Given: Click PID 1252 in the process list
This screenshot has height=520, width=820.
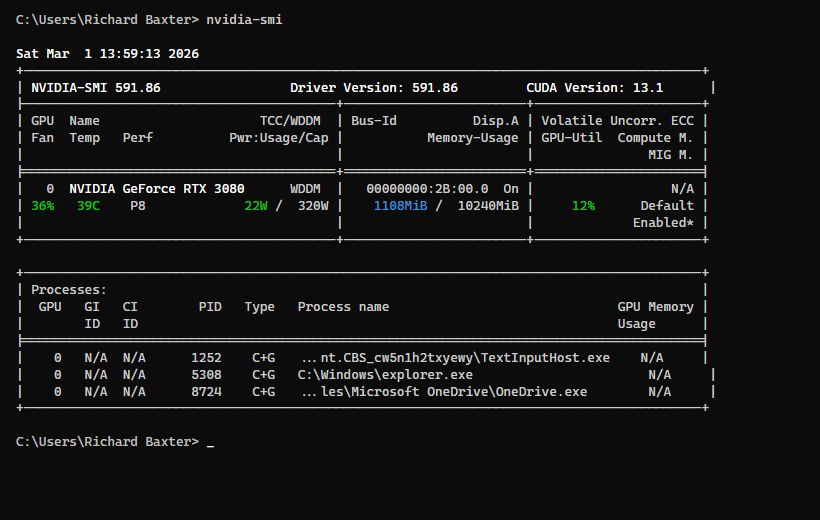Looking at the screenshot, I should 206,358.
